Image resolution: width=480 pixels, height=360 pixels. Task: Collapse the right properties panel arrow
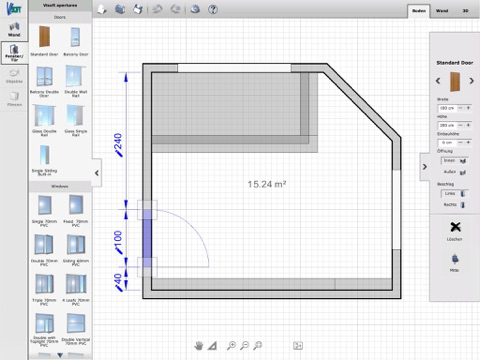pyautogui.click(x=425, y=167)
